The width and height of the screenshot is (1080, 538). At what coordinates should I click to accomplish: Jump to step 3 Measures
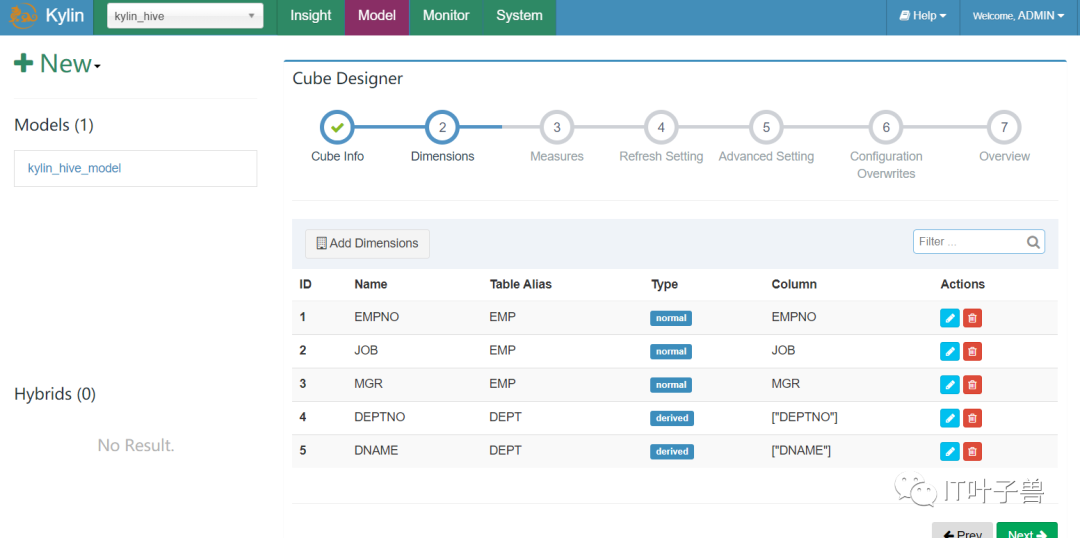coord(557,127)
